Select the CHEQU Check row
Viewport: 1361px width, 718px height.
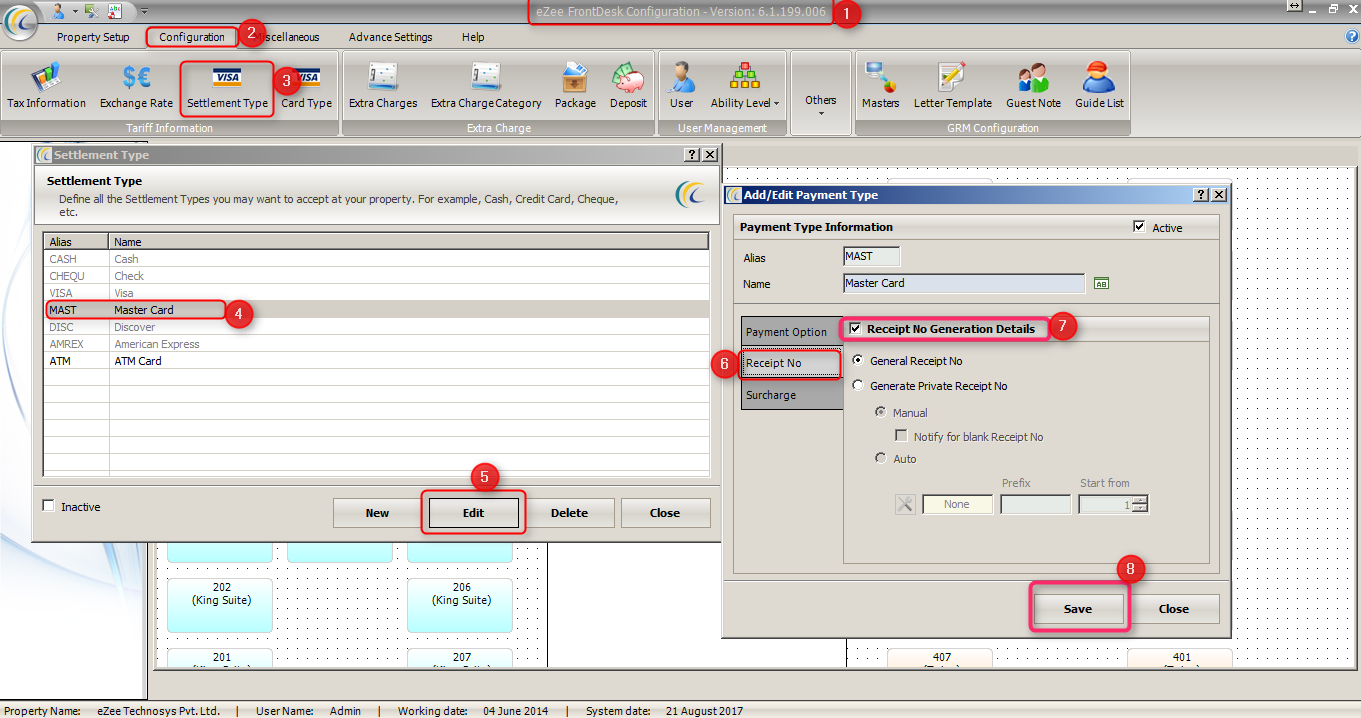click(376, 276)
